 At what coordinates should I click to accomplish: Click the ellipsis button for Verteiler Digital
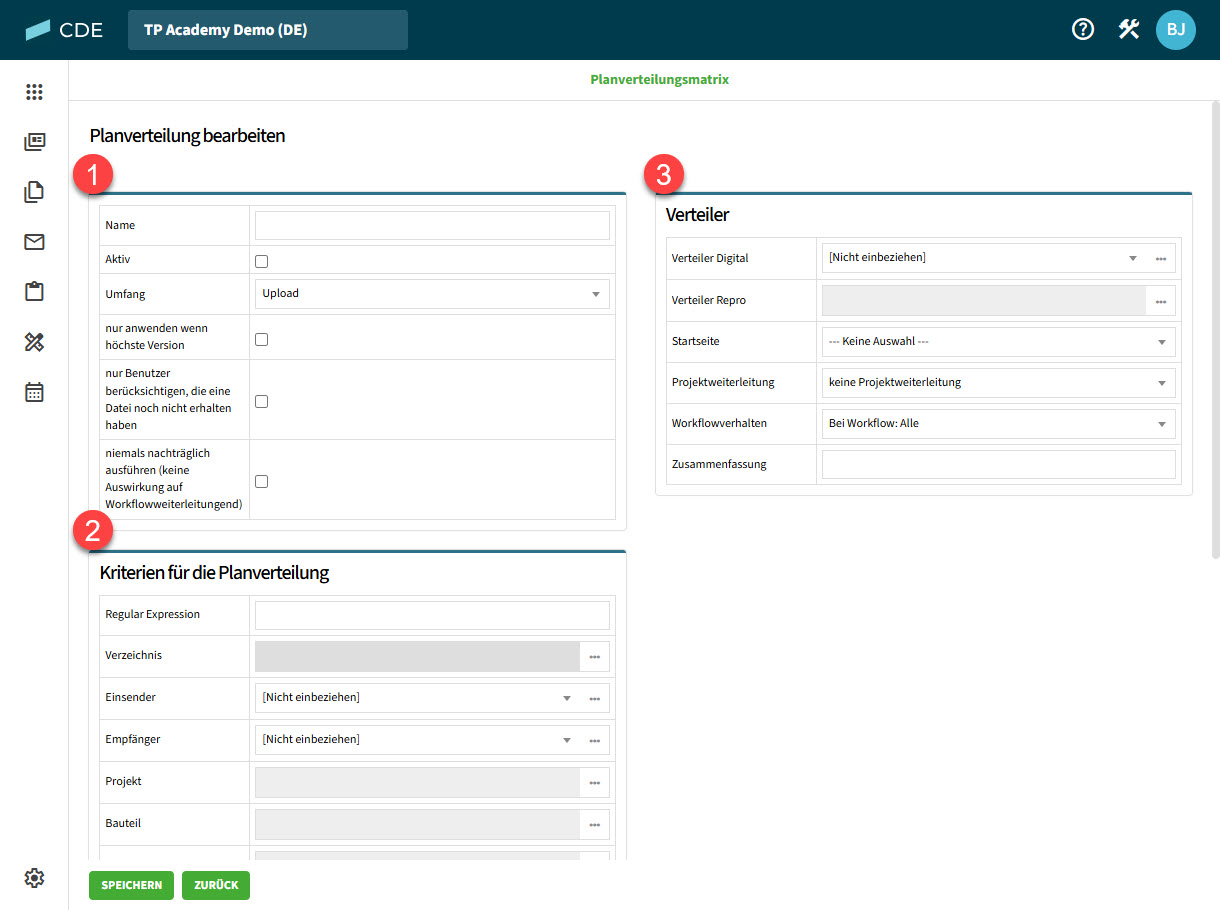click(x=1161, y=258)
